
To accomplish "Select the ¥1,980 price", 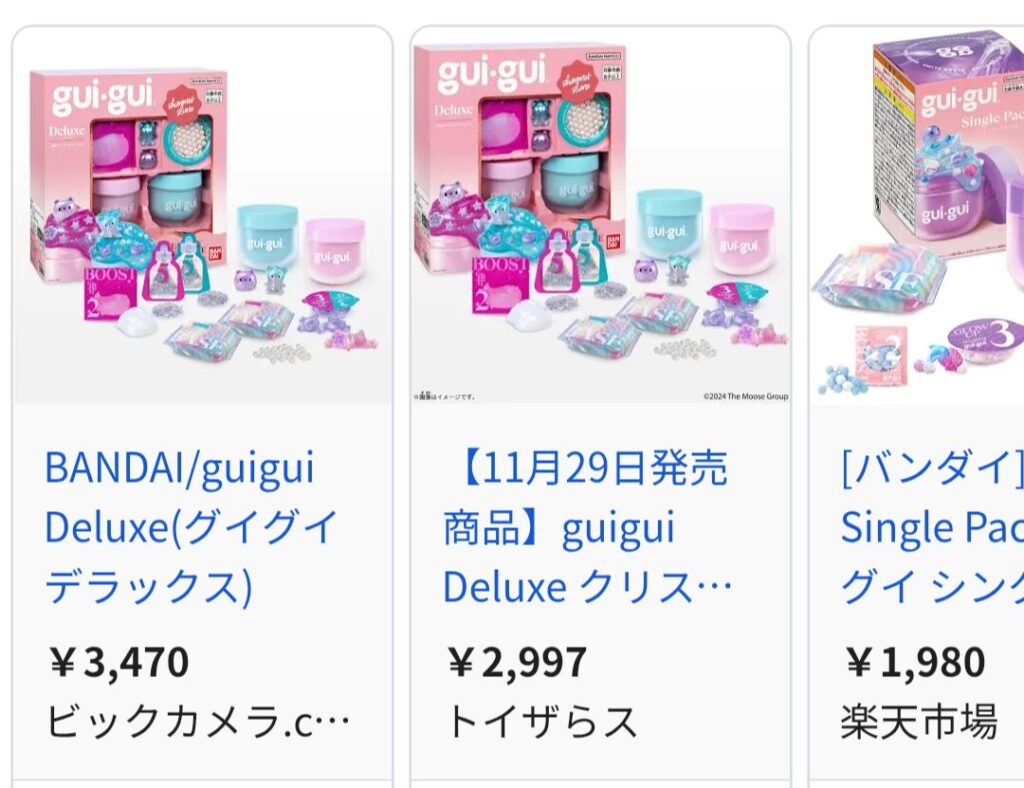I will [x=914, y=661].
